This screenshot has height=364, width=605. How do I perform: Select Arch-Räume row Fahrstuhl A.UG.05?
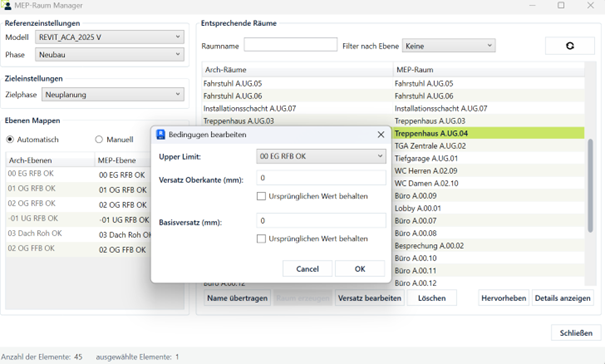(297, 83)
